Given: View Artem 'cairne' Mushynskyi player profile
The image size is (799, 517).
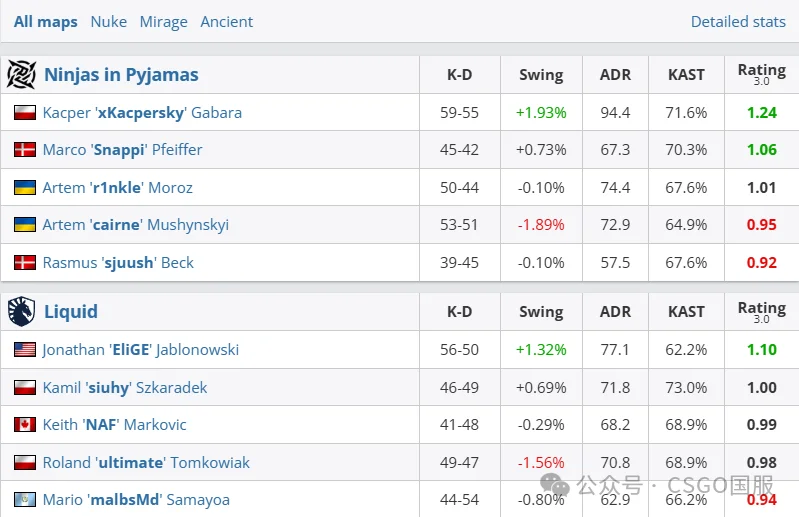Looking at the screenshot, I should [135, 225].
